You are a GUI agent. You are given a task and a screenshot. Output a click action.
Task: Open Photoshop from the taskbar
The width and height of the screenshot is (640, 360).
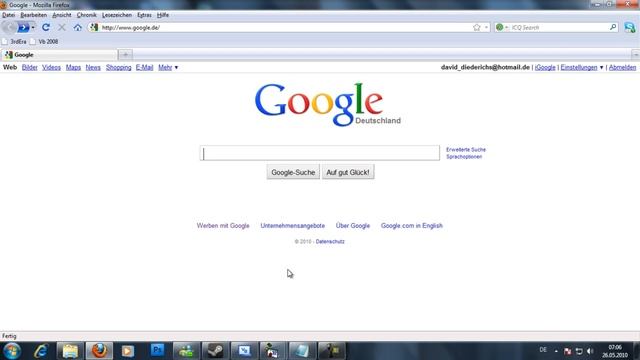click(x=157, y=351)
